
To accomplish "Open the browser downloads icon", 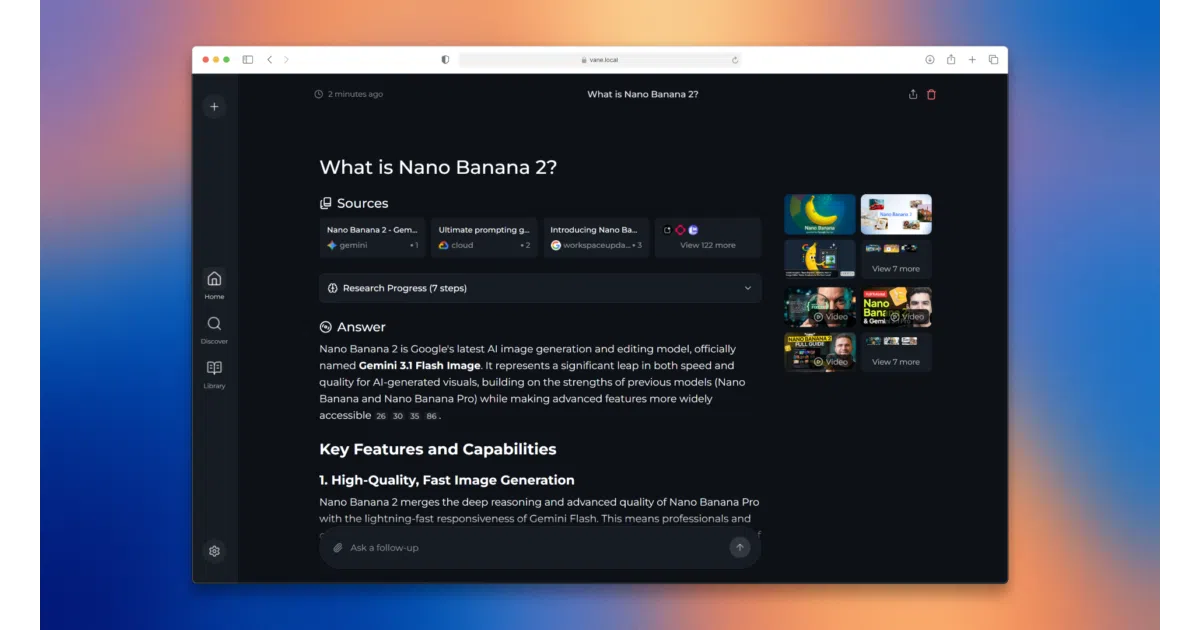I will [930, 60].
